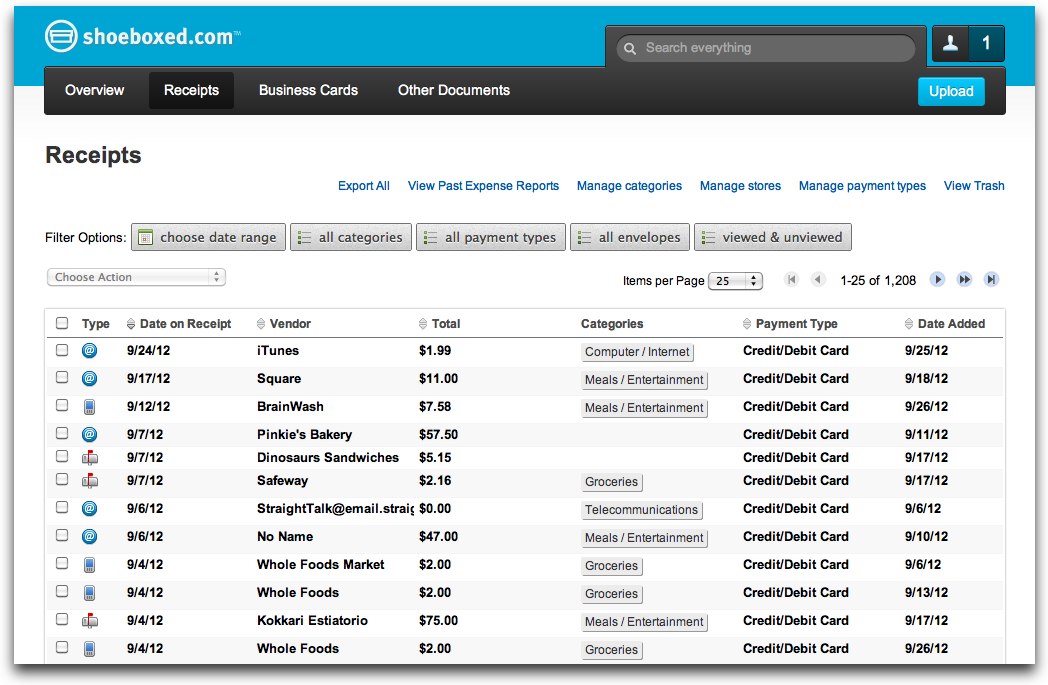Switch to Other Documents tab
Image resolution: width=1048 pixels, height=685 pixels.
point(454,90)
